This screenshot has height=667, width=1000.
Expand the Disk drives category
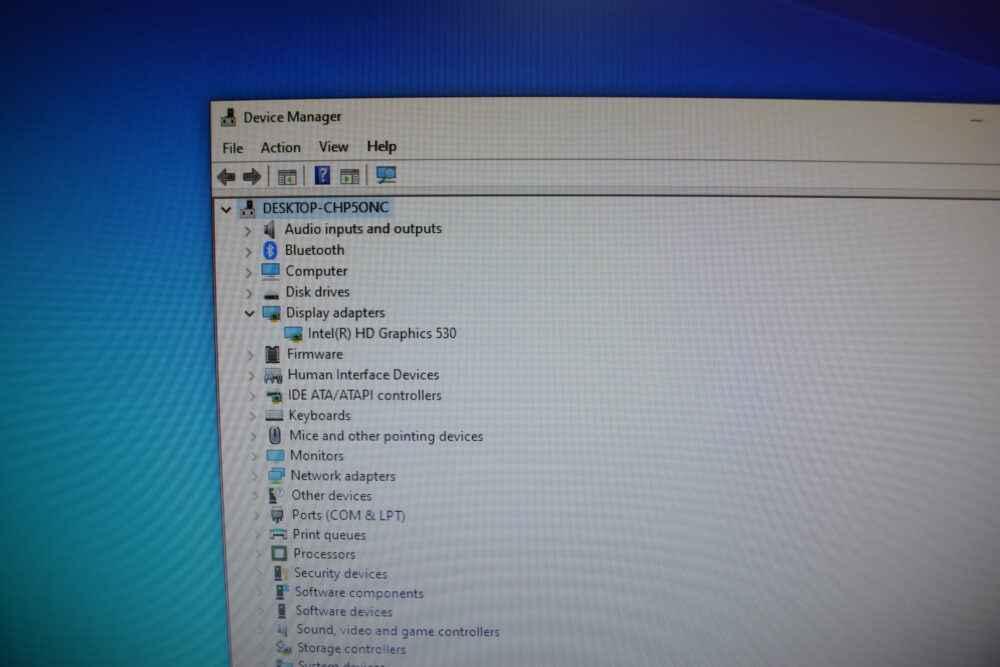tap(250, 293)
